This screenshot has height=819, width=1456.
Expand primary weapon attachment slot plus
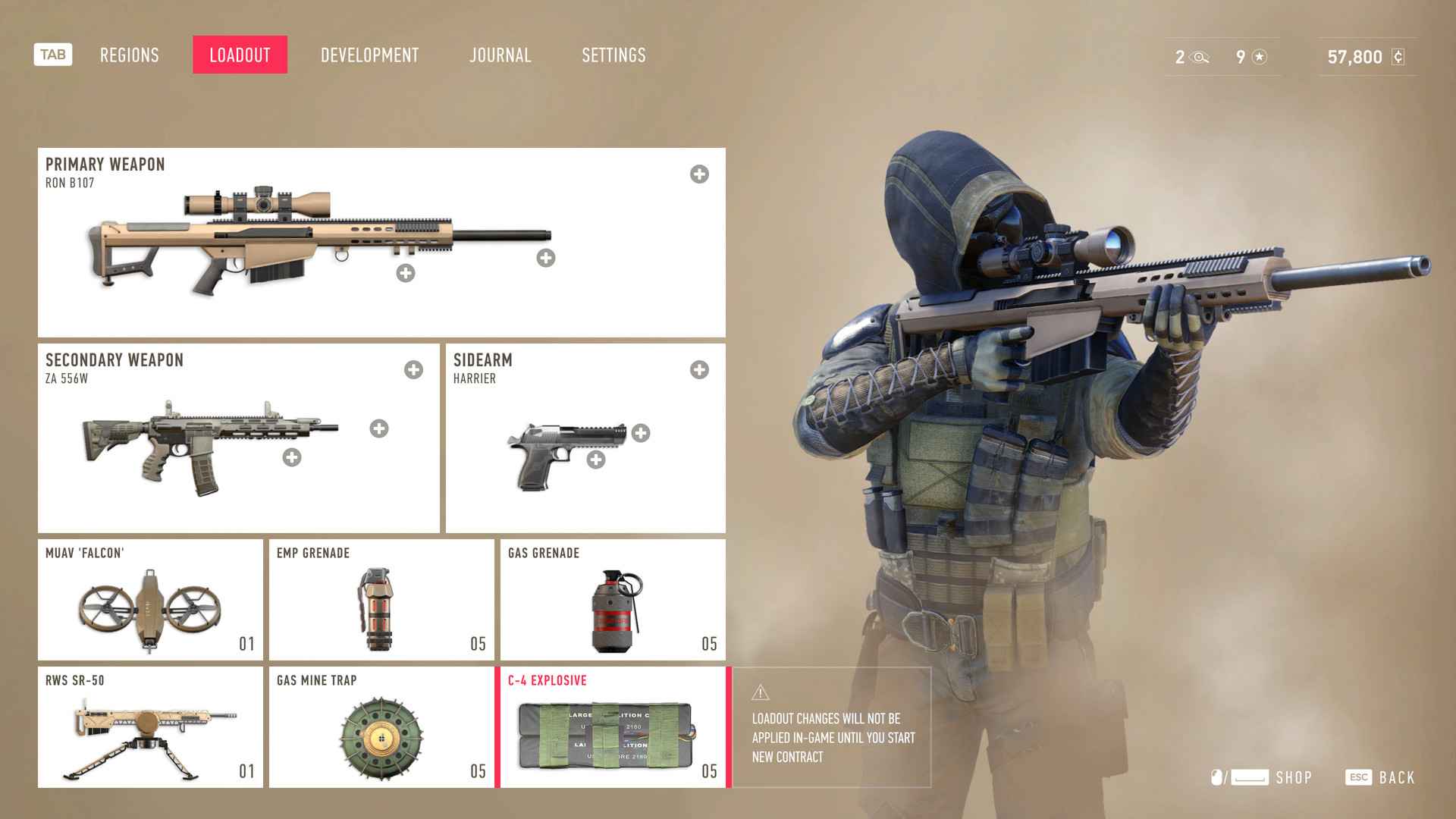[700, 173]
